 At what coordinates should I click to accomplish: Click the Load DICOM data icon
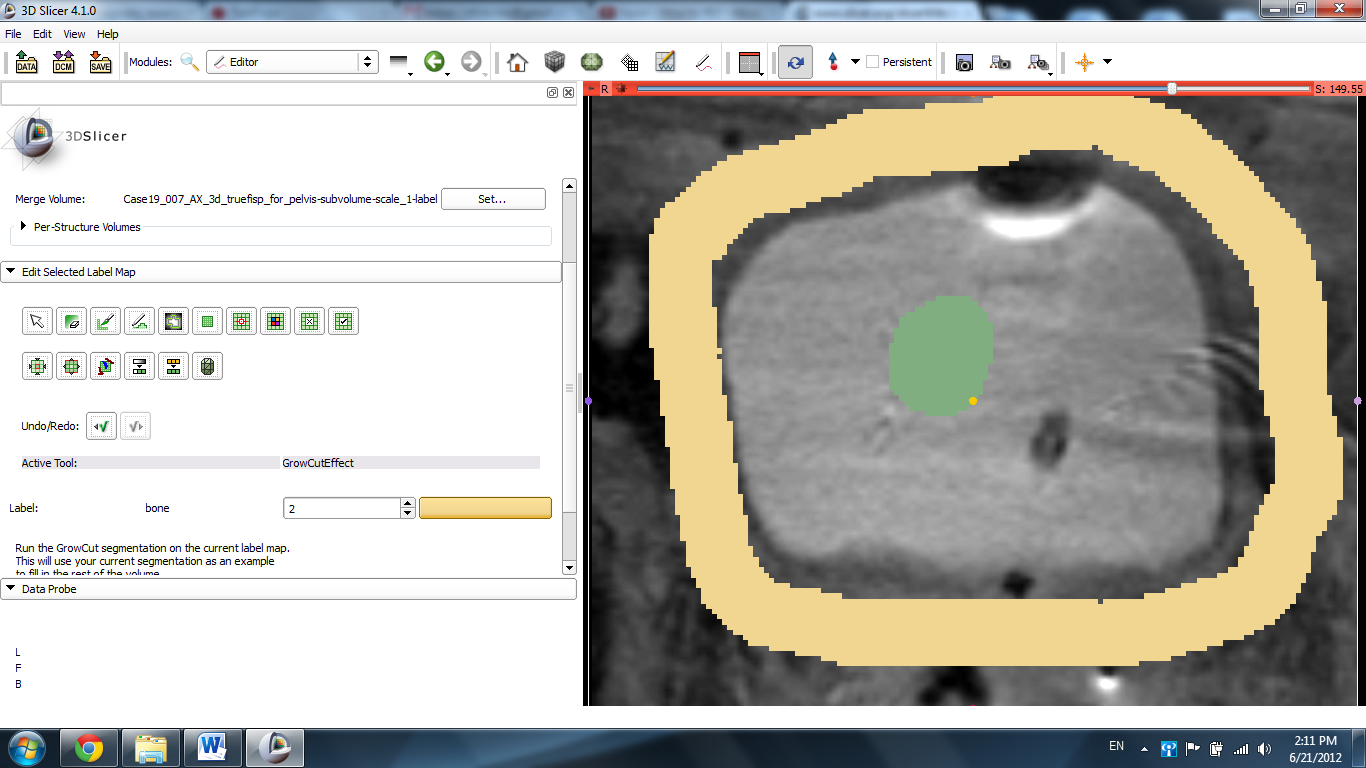(x=63, y=62)
